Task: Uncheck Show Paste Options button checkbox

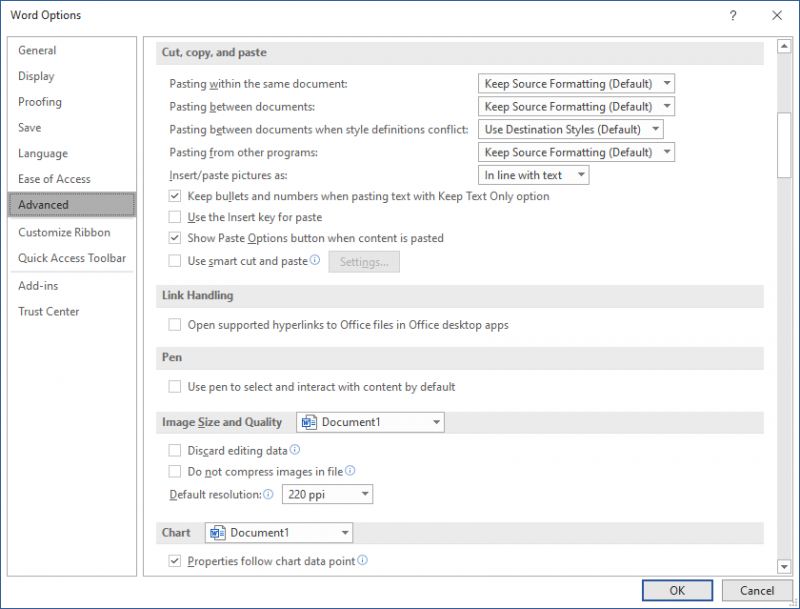Action: pos(174,238)
